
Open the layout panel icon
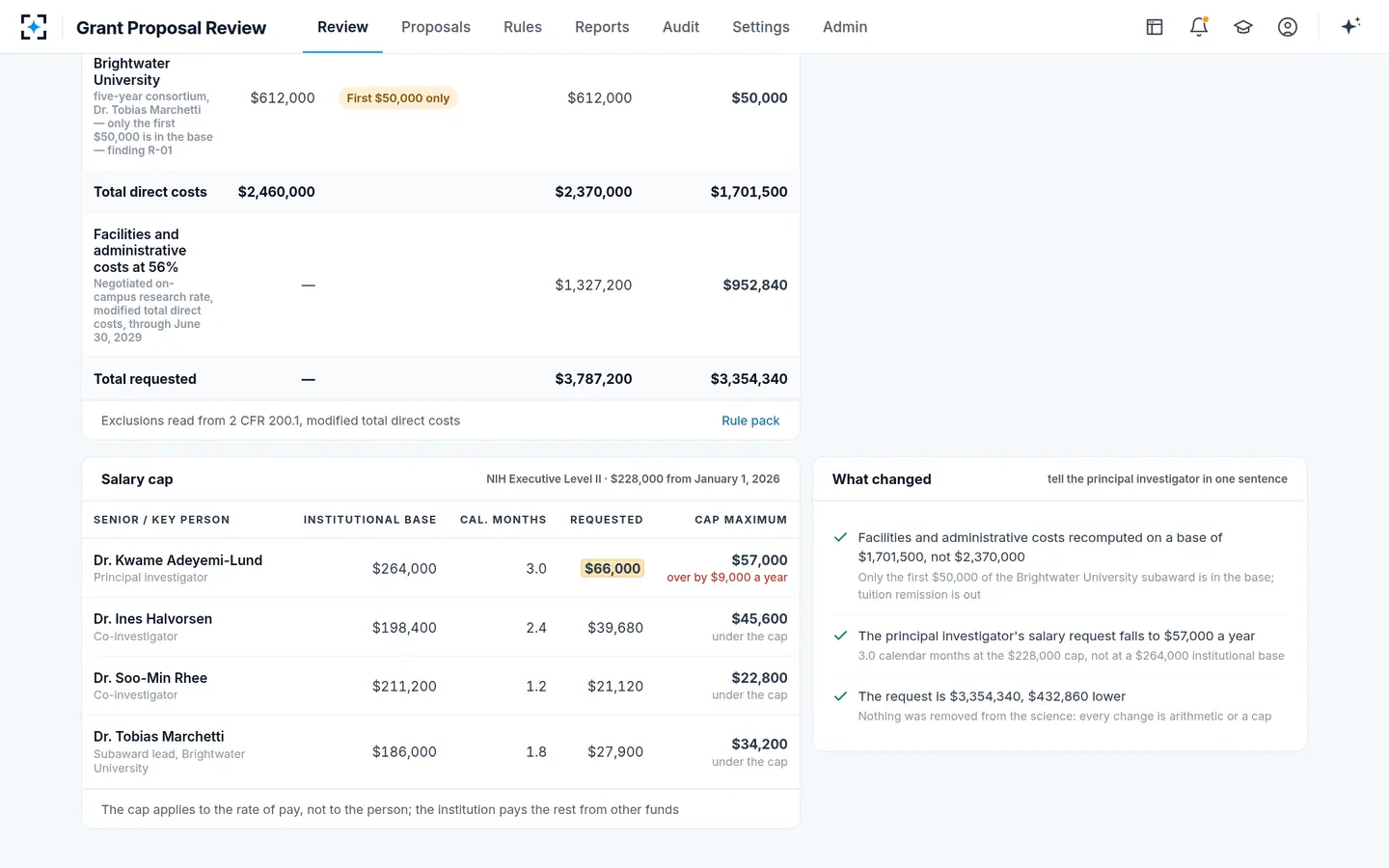coord(1155,27)
